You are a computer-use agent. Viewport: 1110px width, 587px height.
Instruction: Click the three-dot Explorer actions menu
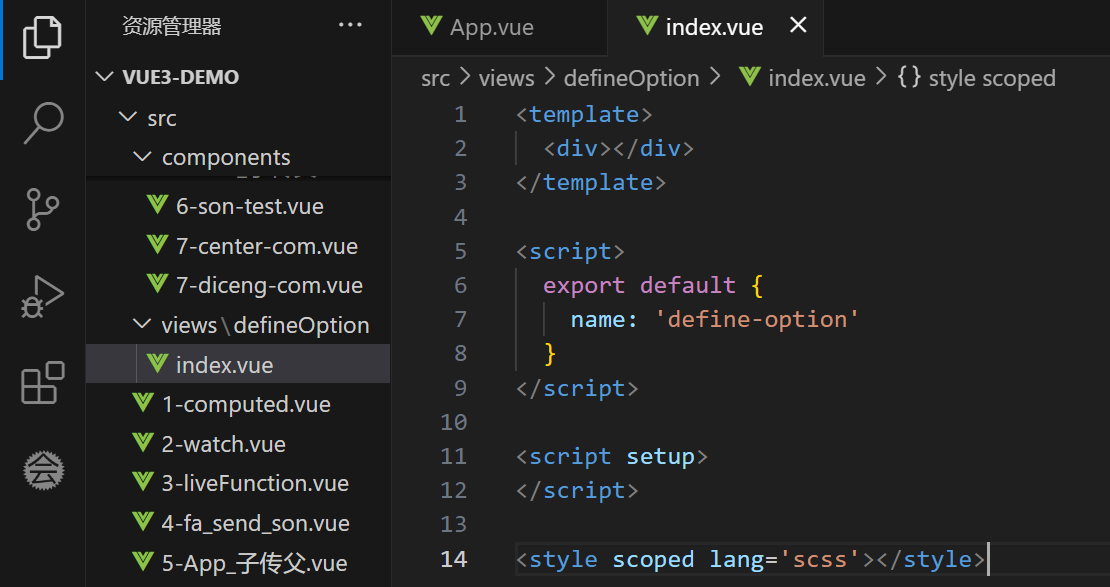[x=350, y=26]
